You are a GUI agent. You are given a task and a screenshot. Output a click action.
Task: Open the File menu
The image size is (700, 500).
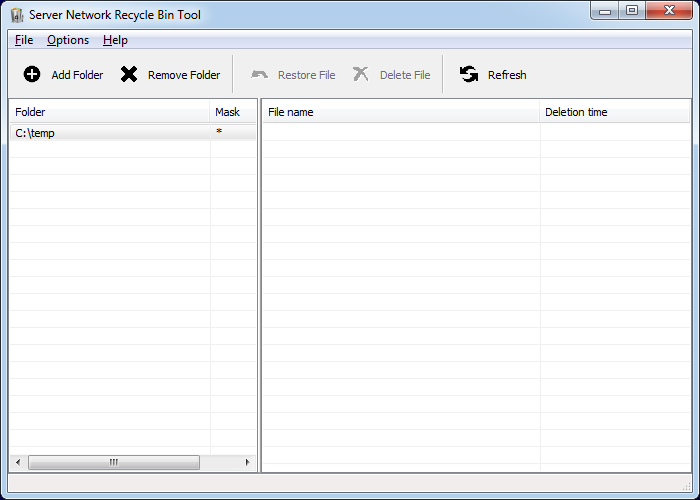point(24,40)
